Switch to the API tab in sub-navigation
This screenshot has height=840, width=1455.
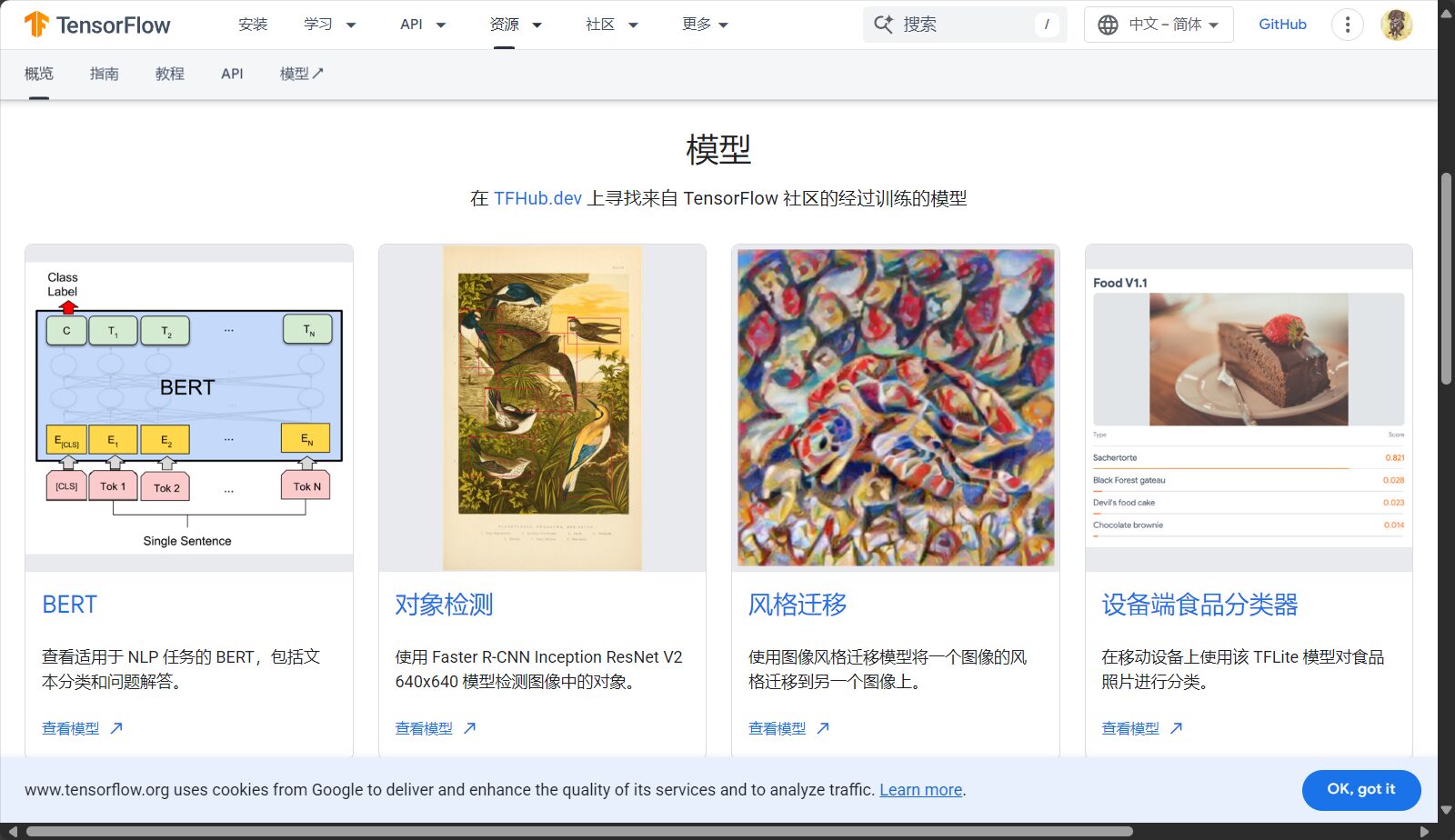(x=232, y=74)
